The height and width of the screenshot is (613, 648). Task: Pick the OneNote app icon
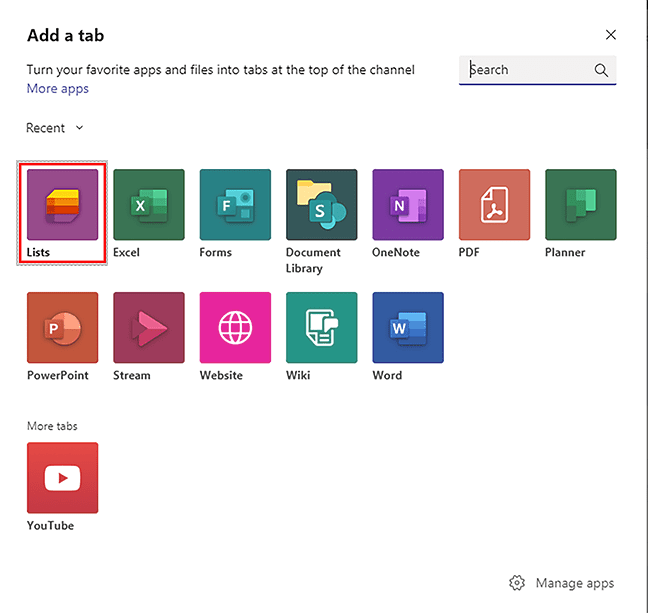[x=407, y=205]
